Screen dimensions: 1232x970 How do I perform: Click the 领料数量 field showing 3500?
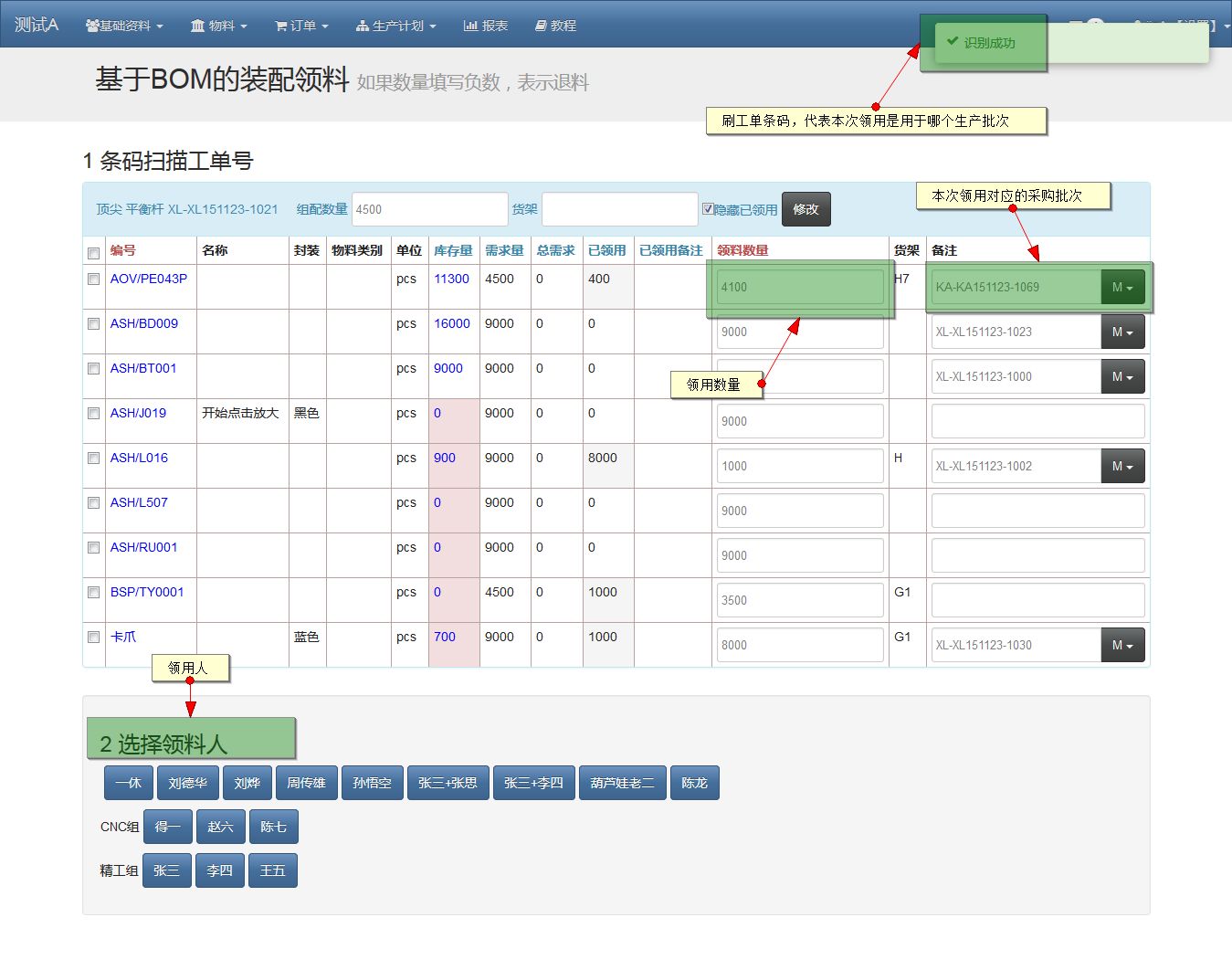coord(800,601)
